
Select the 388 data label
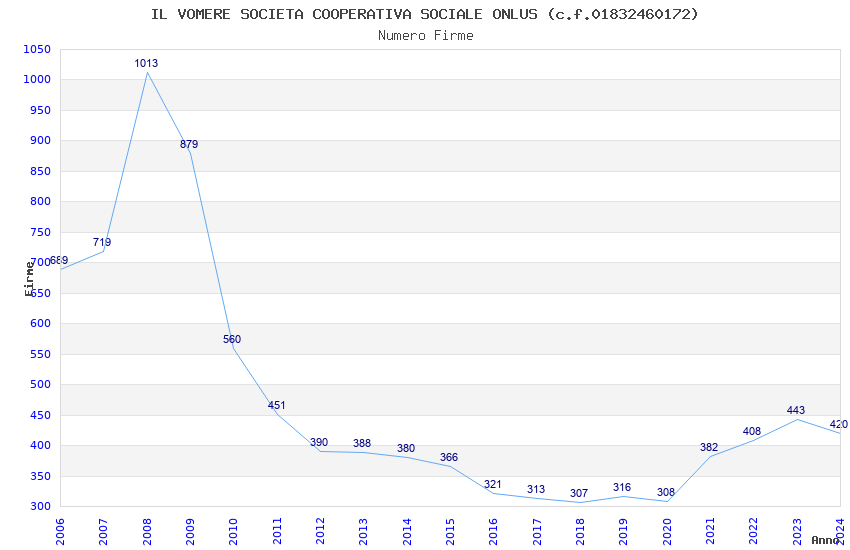362,443
